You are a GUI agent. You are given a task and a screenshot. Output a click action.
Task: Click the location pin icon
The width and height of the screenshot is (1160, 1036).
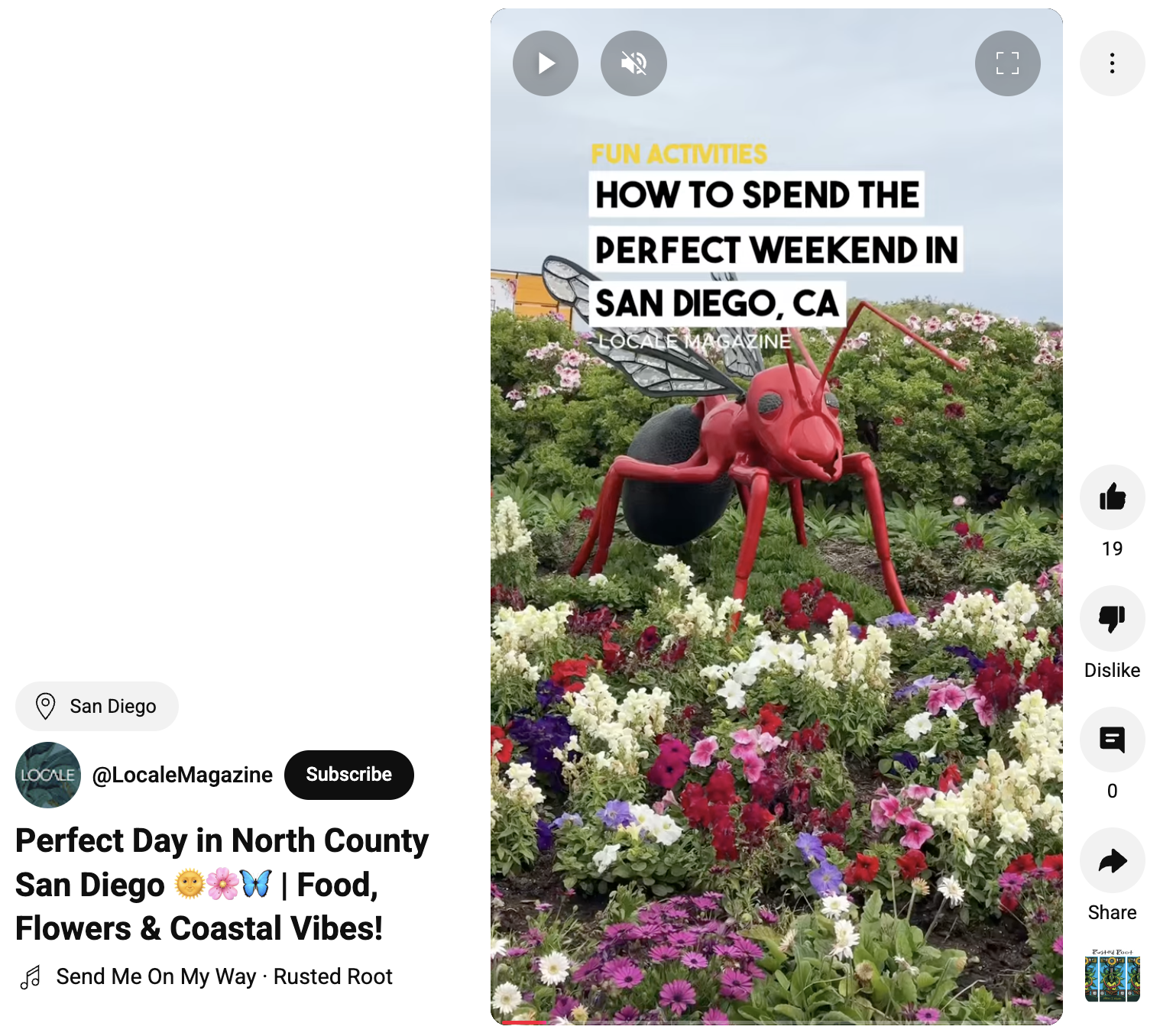46,706
